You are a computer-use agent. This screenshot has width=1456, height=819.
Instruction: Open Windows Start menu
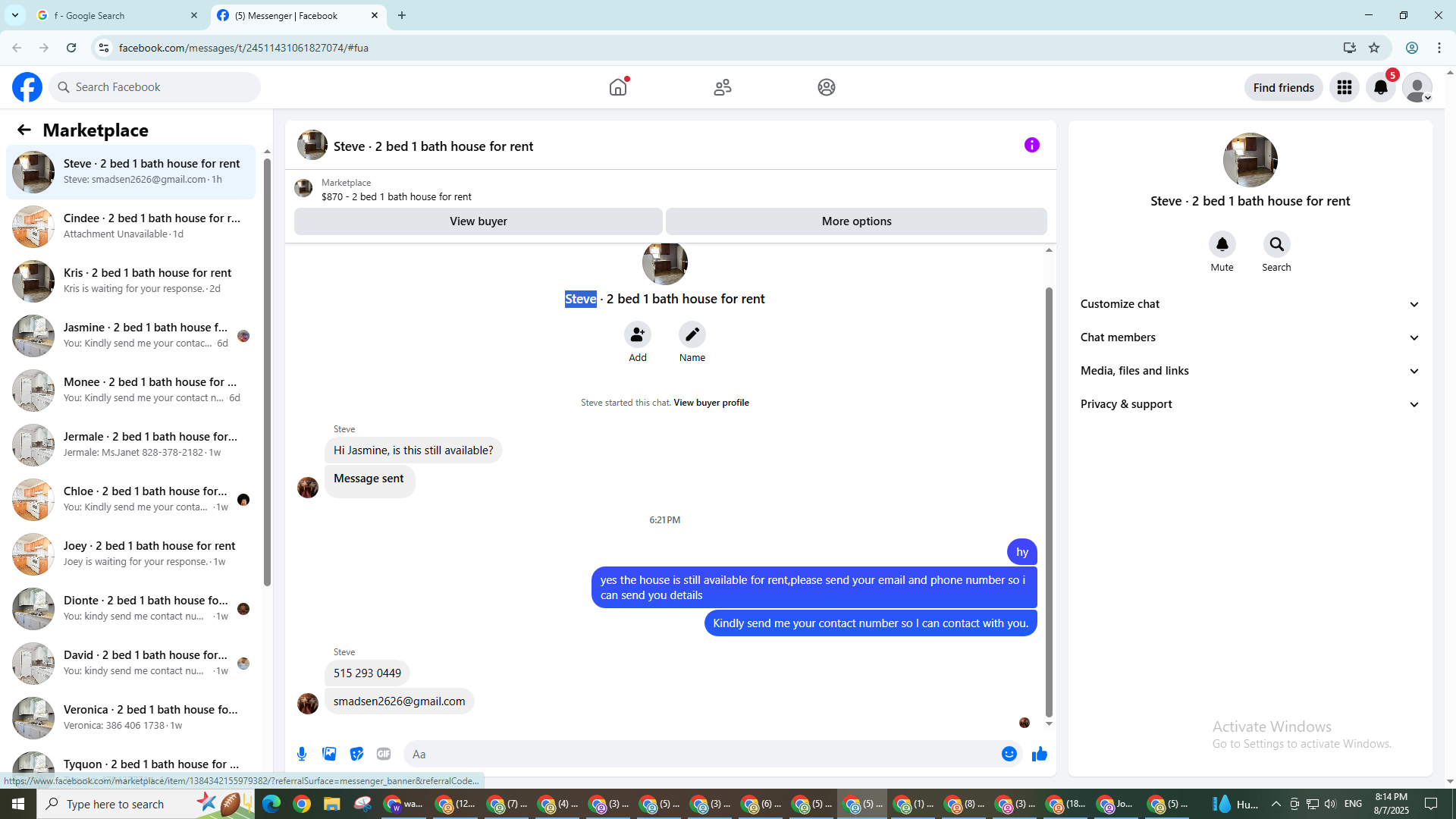pyautogui.click(x=18, y=804)
